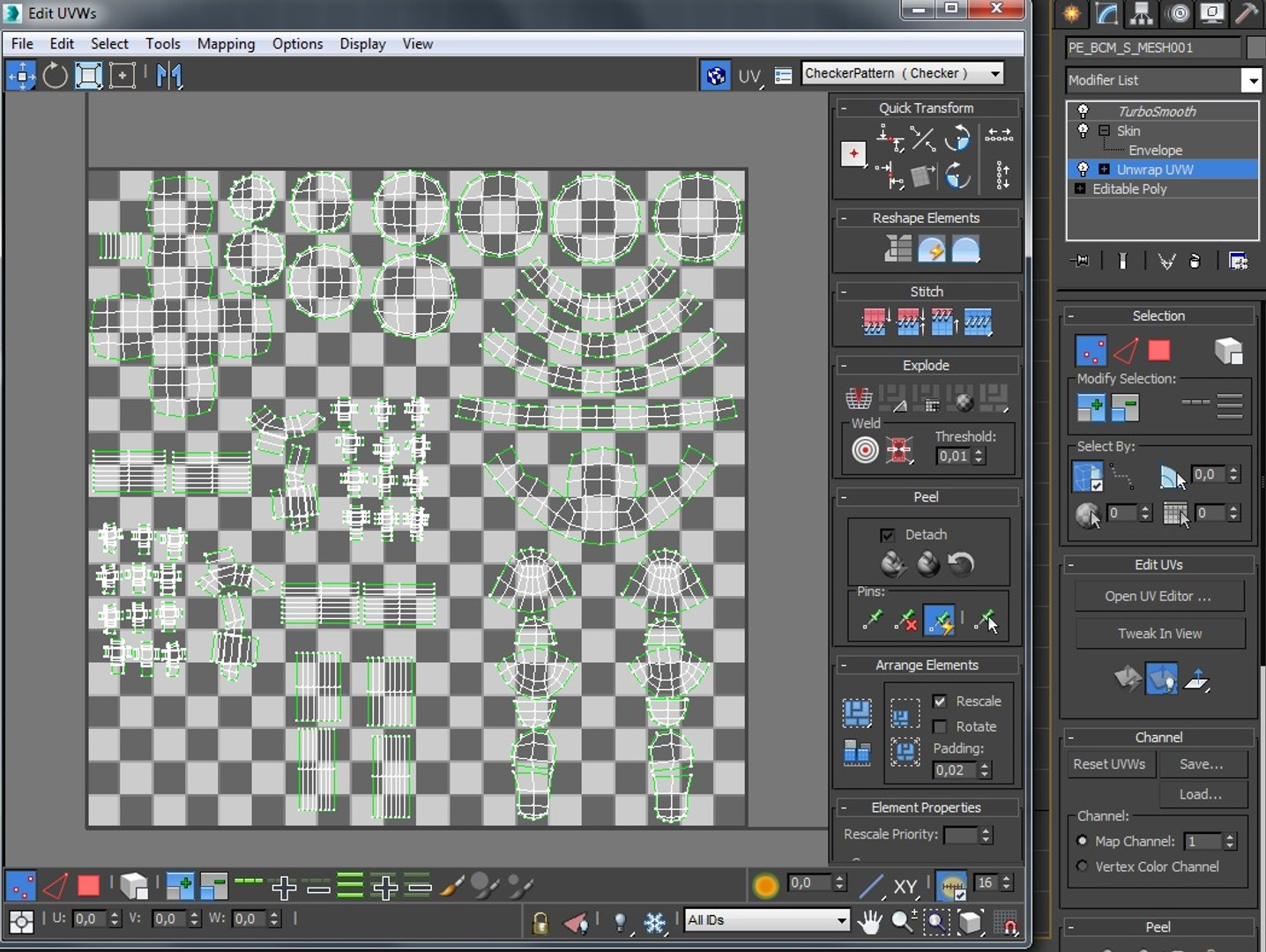Click the Tweak In View button
The width and height of the screenshot is (1266, 952).
[x=1158, y=634]
